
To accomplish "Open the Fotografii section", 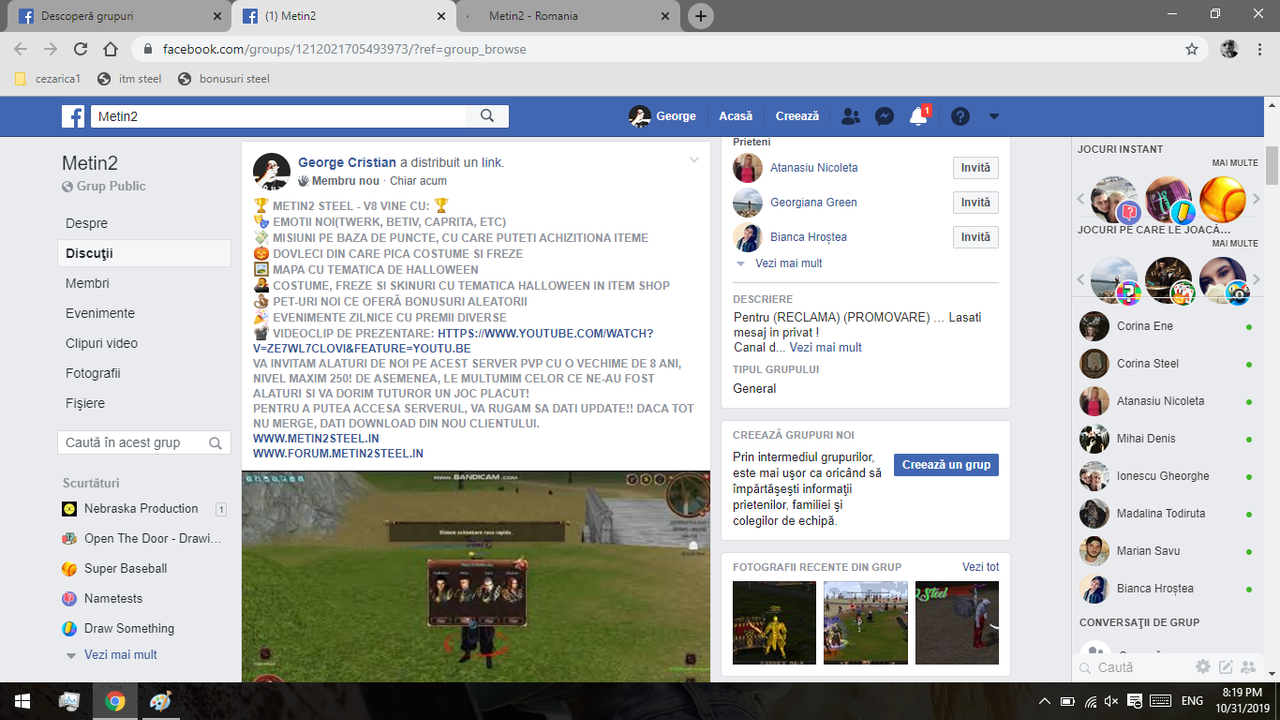I will [x=93, y=373].
